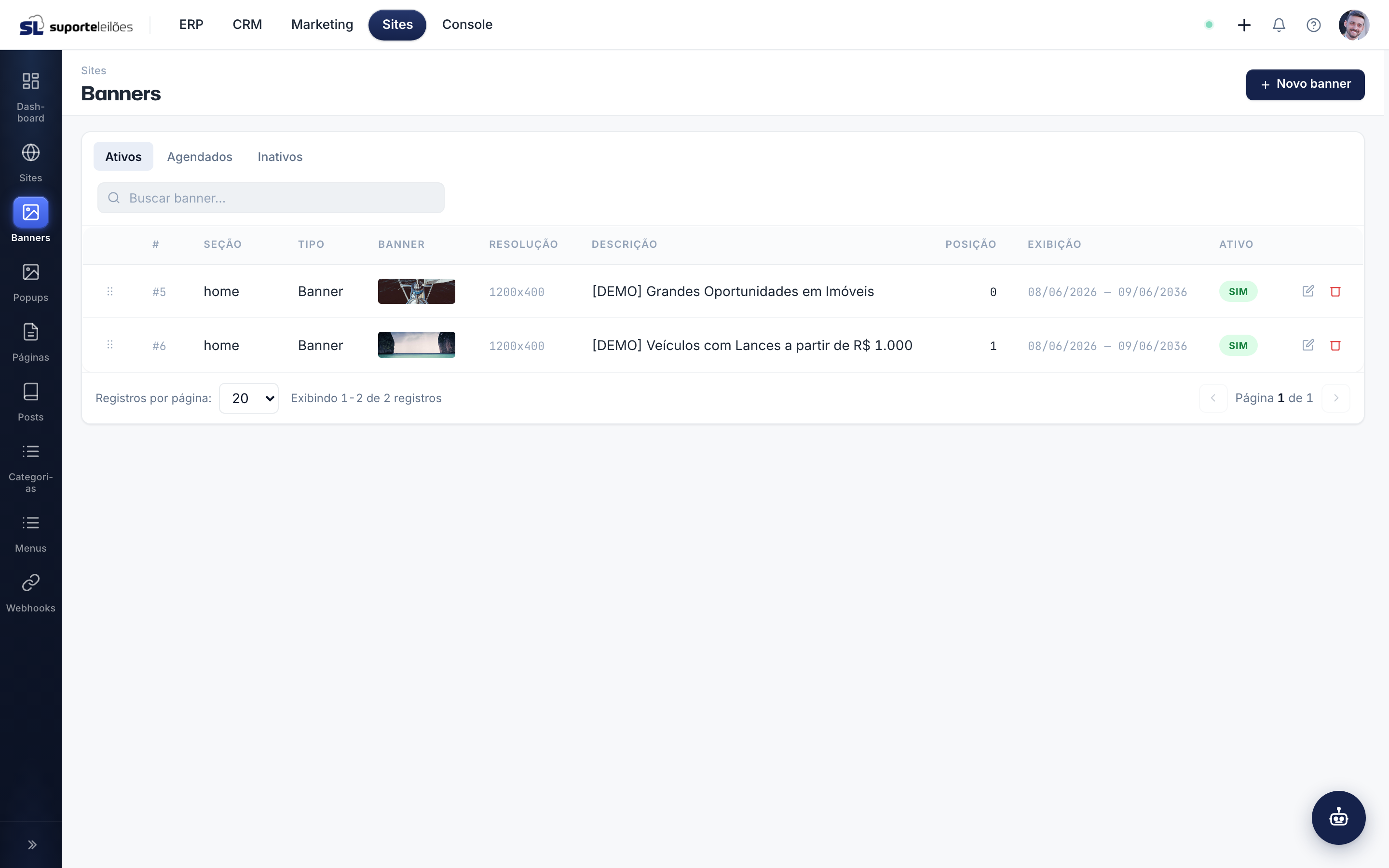Click the 1200x400 resolution of banner #6
The image size is (1389, 868).
(517, 346)
